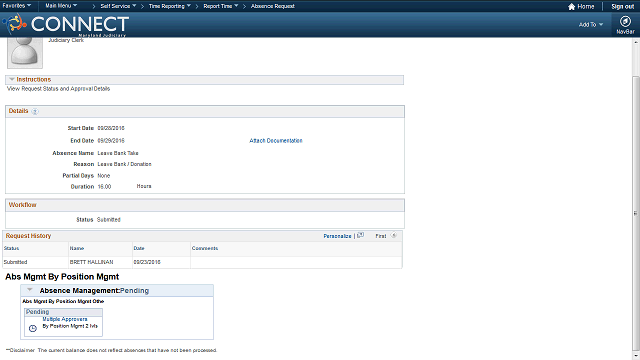Open the Favorites dropdown menu

coord(17,6)
